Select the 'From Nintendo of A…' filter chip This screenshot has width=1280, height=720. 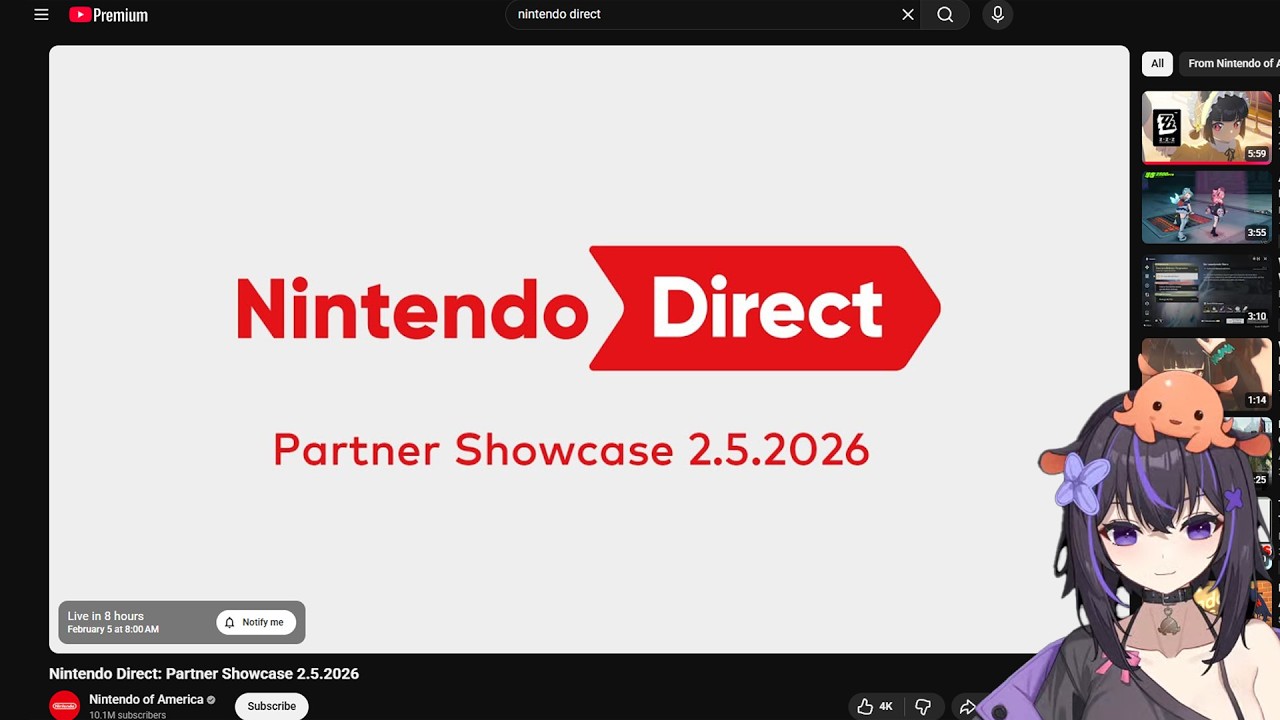[1230, 63]
